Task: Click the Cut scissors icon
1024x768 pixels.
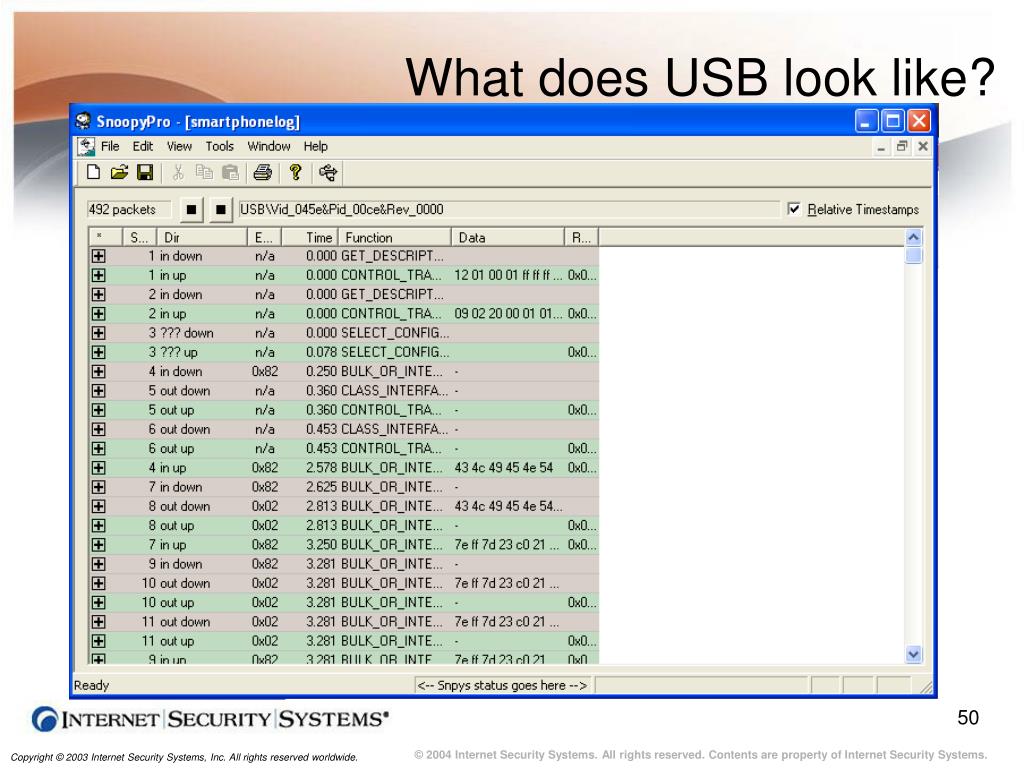Action: [x=178, y=172]
